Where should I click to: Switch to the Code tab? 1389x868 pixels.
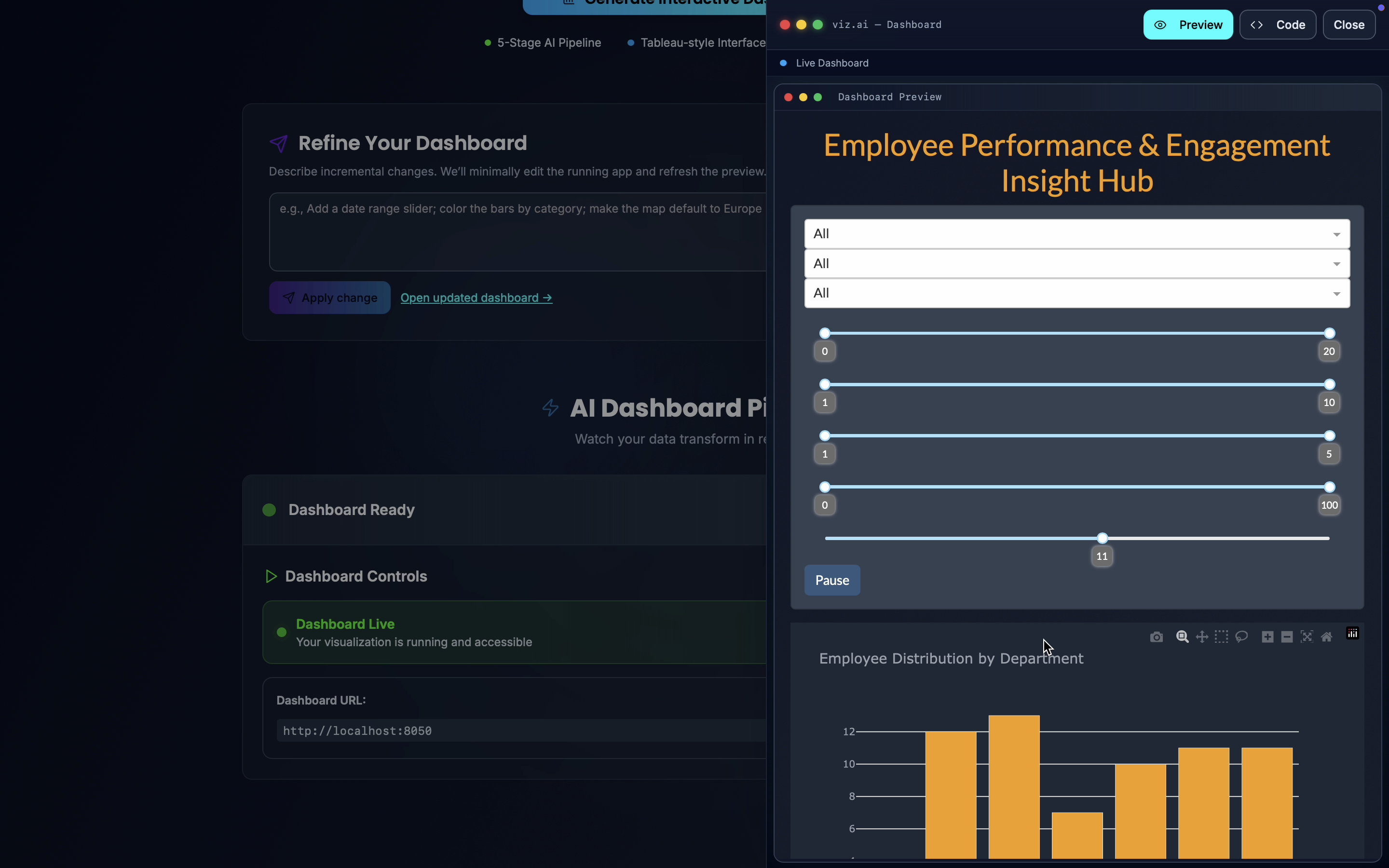[1277, 25]
